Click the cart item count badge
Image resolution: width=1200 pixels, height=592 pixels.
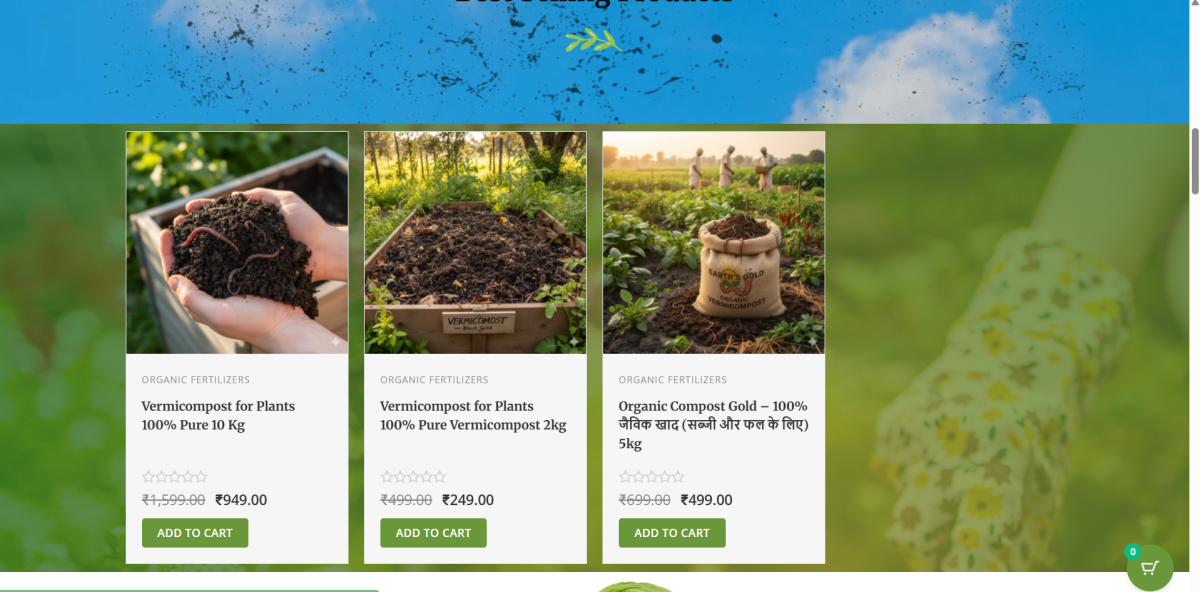click(x=1132, y=552)
